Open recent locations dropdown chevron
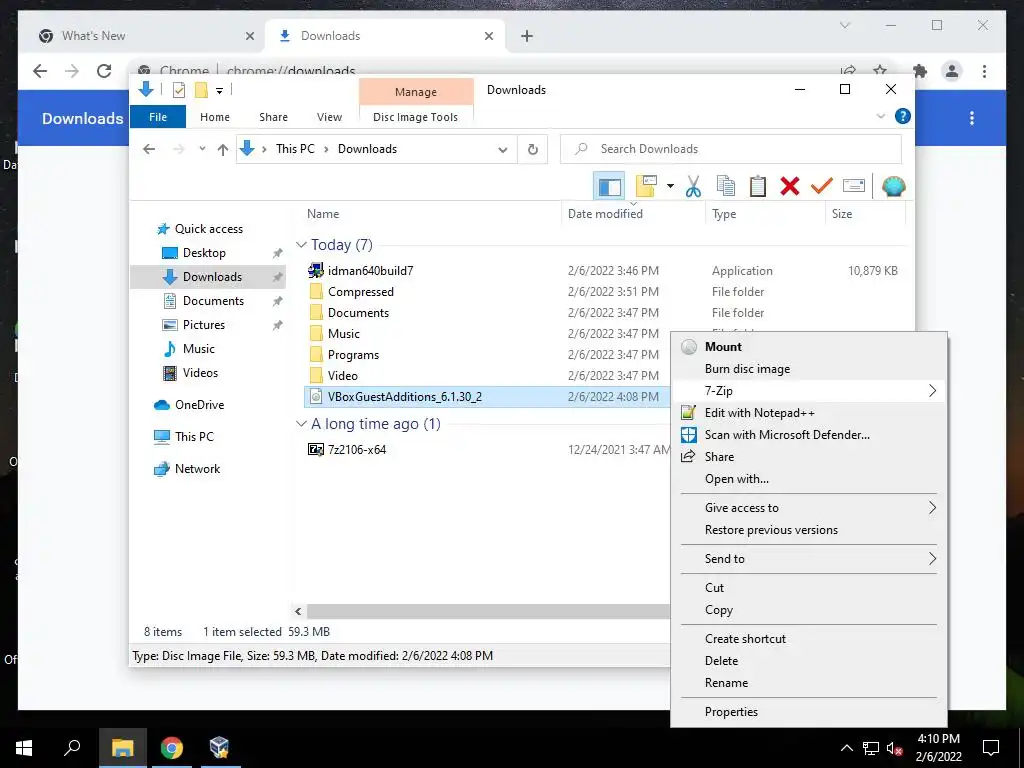1024x768 pixels. pyautogui.click(x=202, y=149)
